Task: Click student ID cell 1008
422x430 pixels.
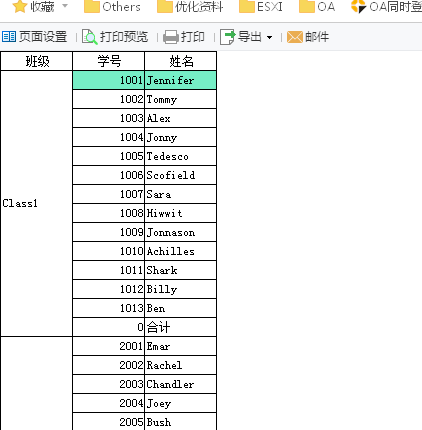Action: click(x=109, y=213)
